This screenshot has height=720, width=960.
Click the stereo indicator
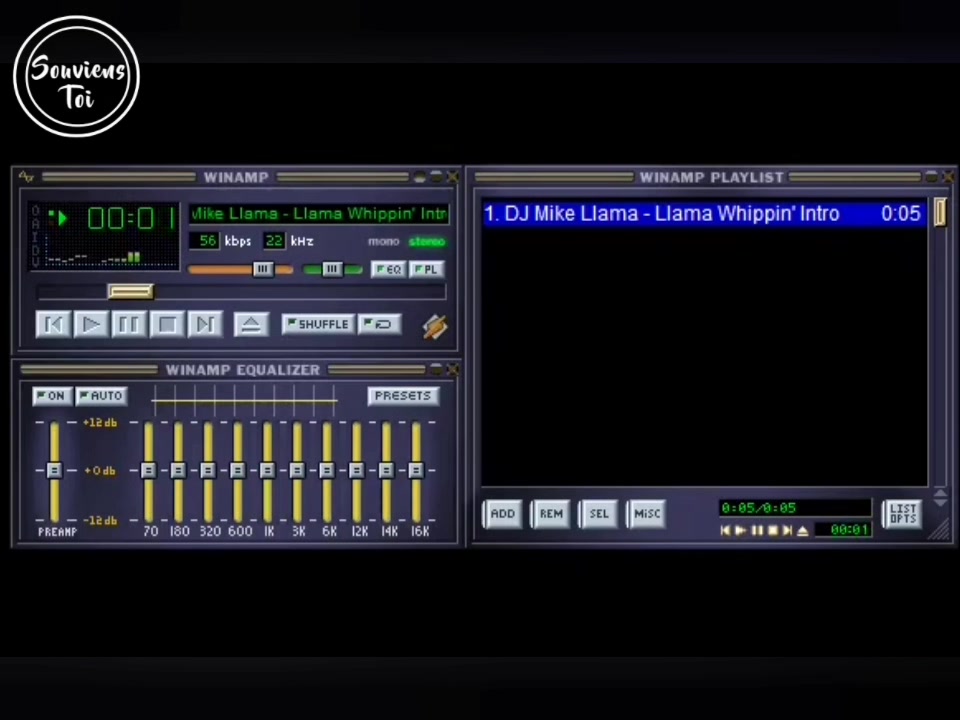tap(427, 242)
